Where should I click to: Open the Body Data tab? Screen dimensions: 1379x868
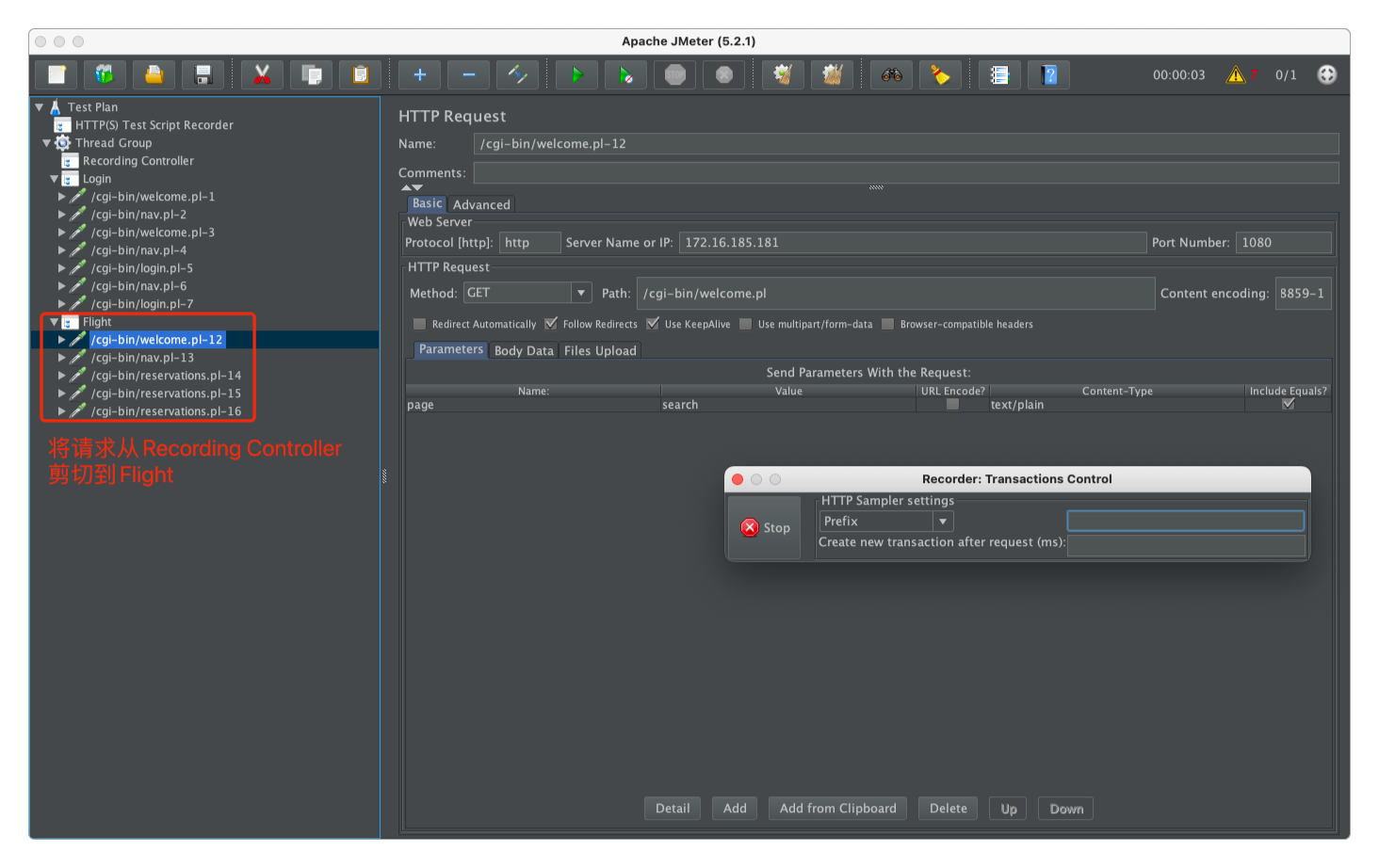click(x=524, y=350)
